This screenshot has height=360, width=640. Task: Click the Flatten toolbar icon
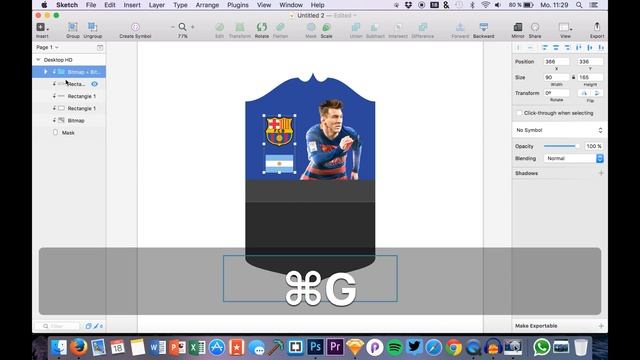tap(280, 27)
